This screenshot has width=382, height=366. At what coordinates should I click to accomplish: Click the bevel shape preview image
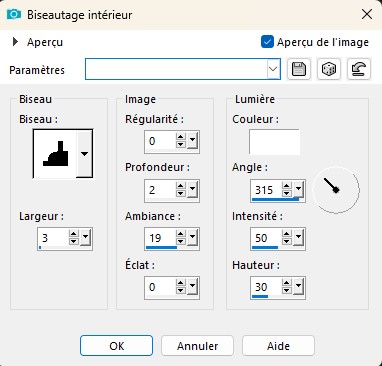(x=55, y=154)
